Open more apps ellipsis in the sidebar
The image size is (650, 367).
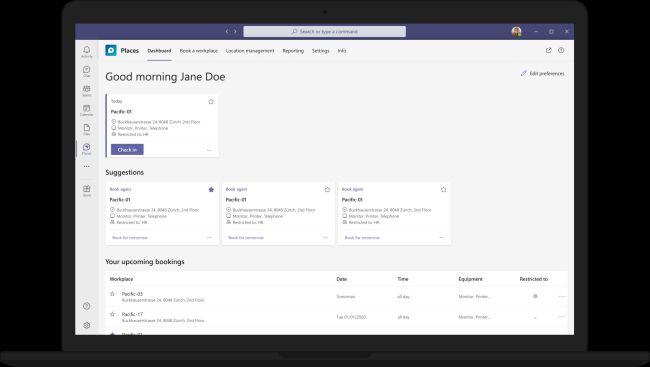(87, 166)
